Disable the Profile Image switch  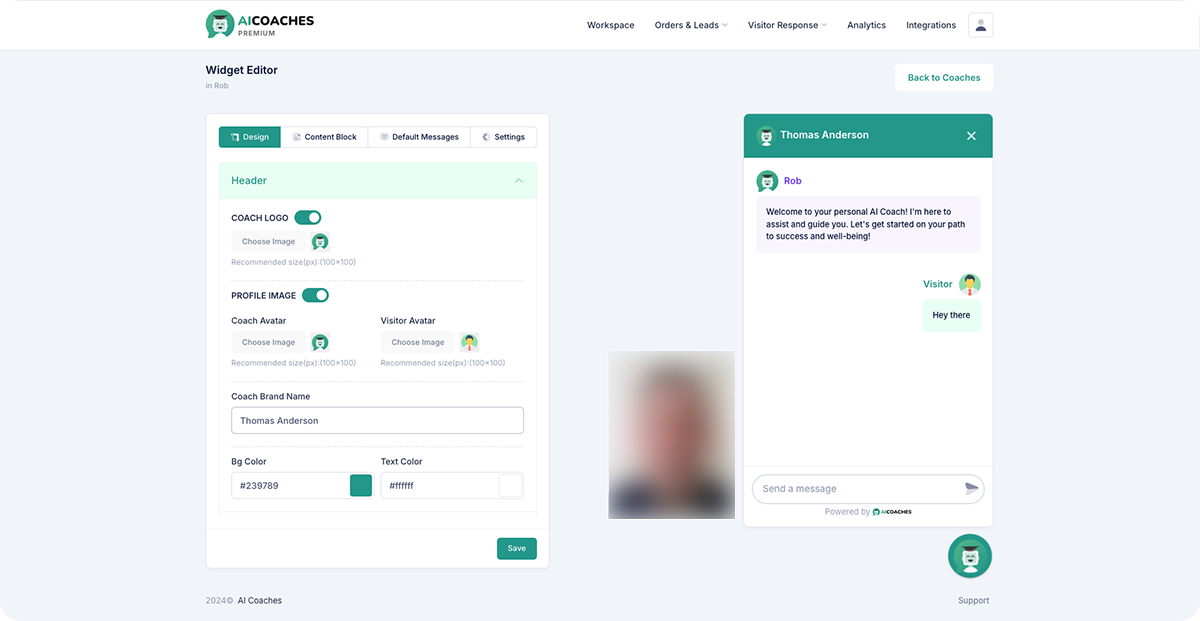315,295
